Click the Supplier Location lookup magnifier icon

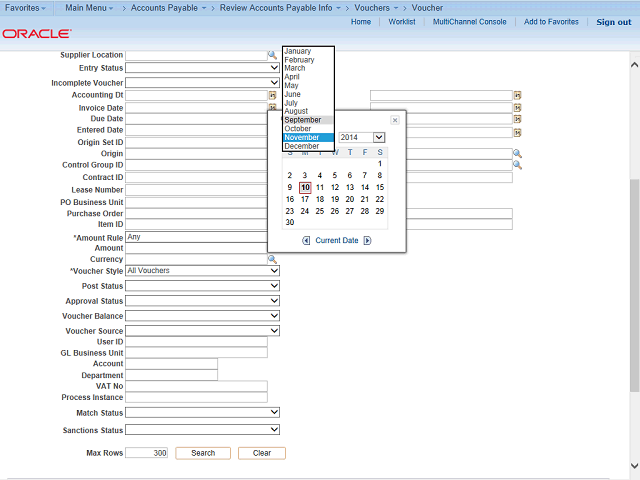point(272,55)
